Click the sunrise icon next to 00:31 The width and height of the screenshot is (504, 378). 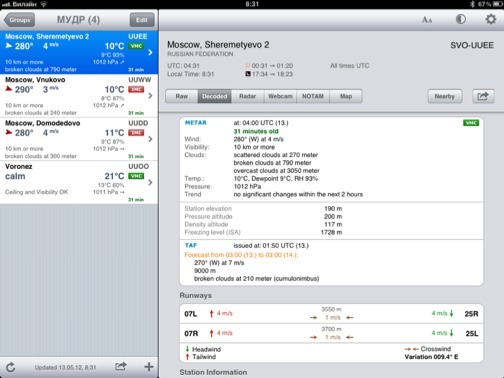click(248, 66)
